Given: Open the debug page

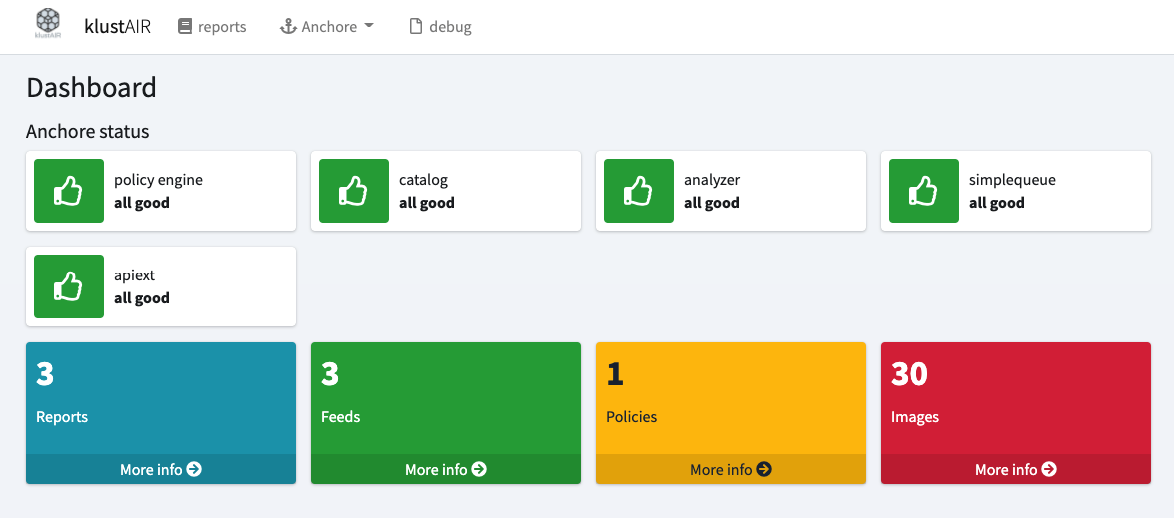Looking at the screenshot, I should pyautogui.click(x=440, y=26).
